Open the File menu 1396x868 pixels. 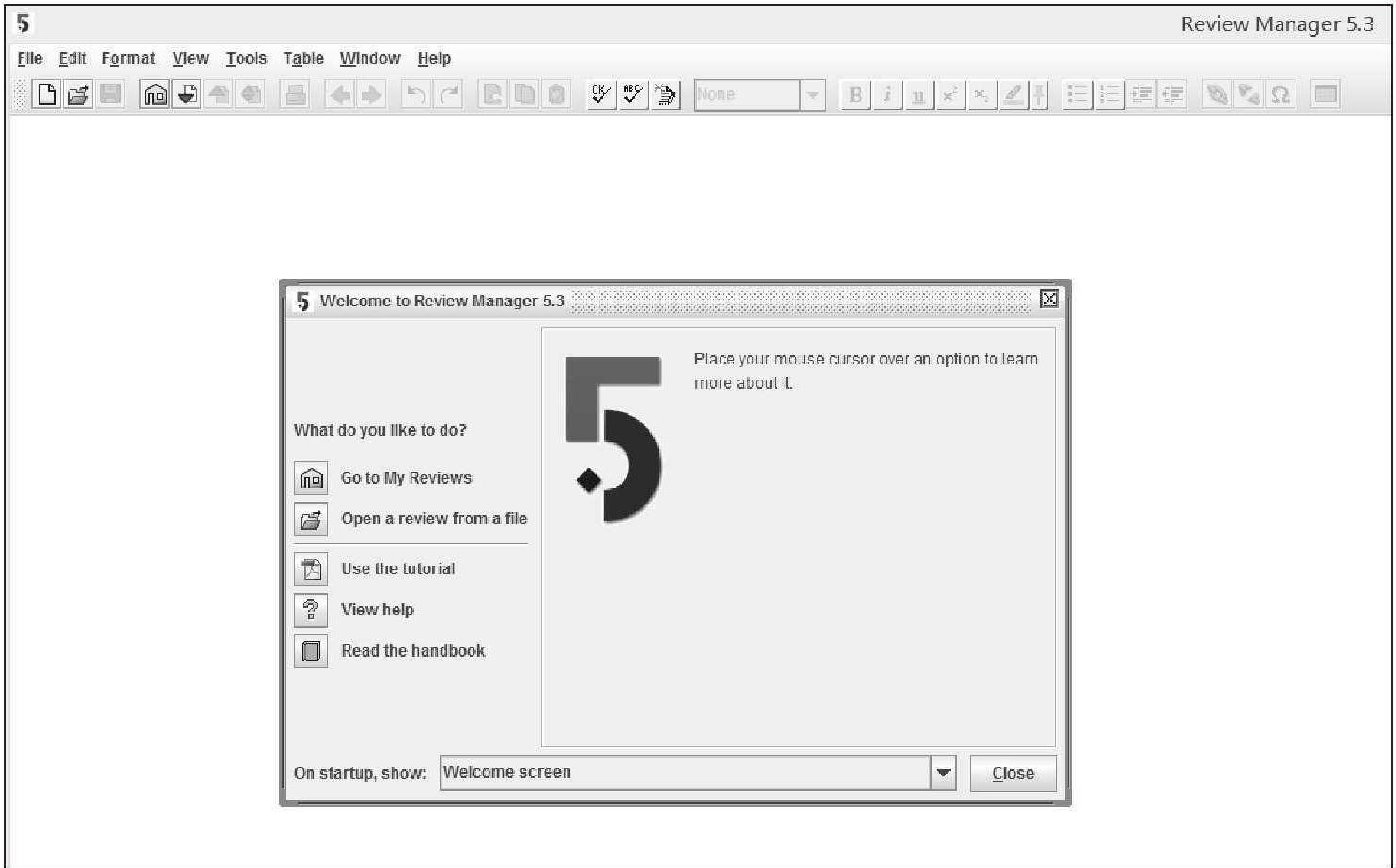[30, 58]
